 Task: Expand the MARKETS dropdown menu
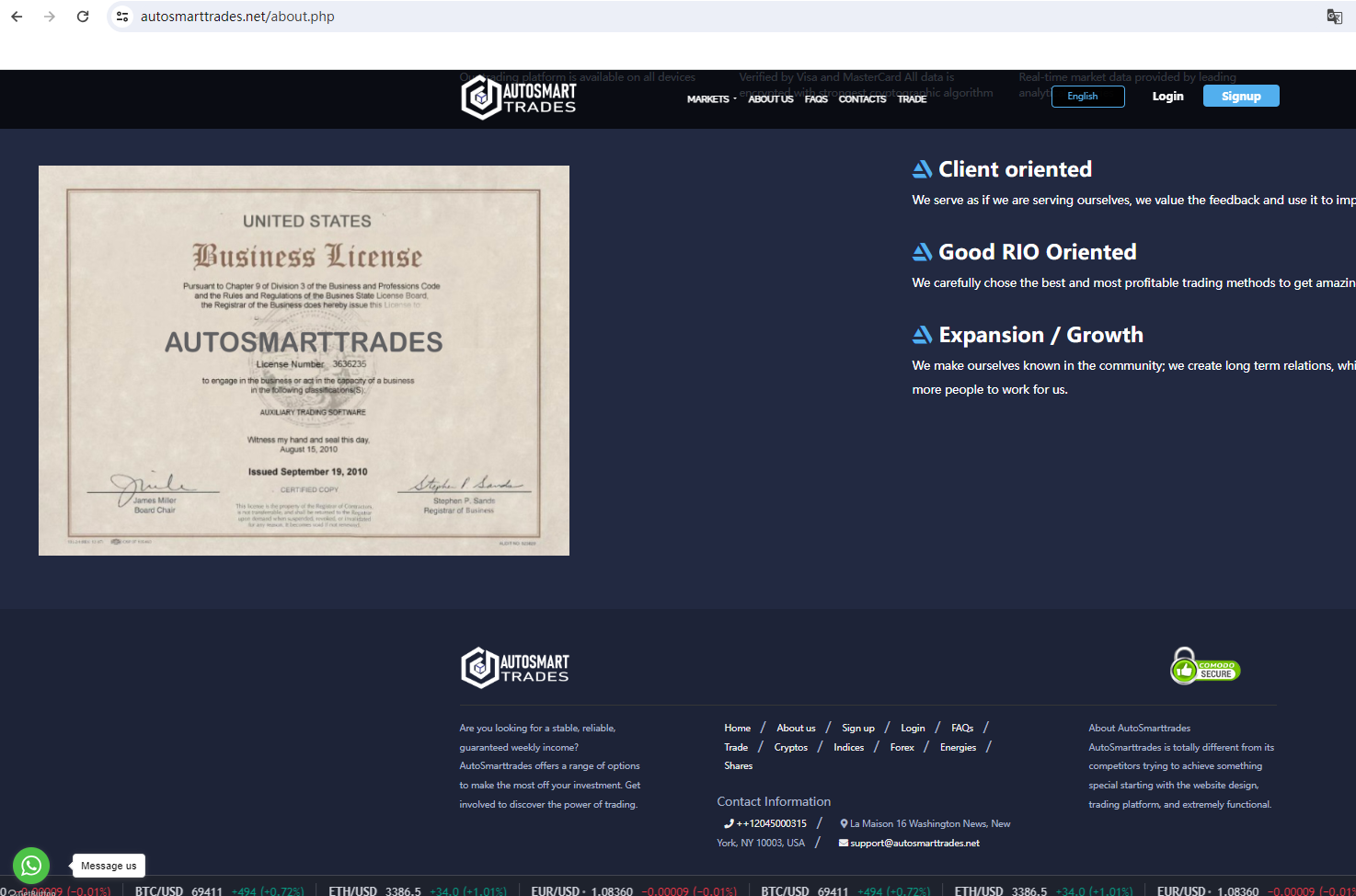click(x=711, y=99)
